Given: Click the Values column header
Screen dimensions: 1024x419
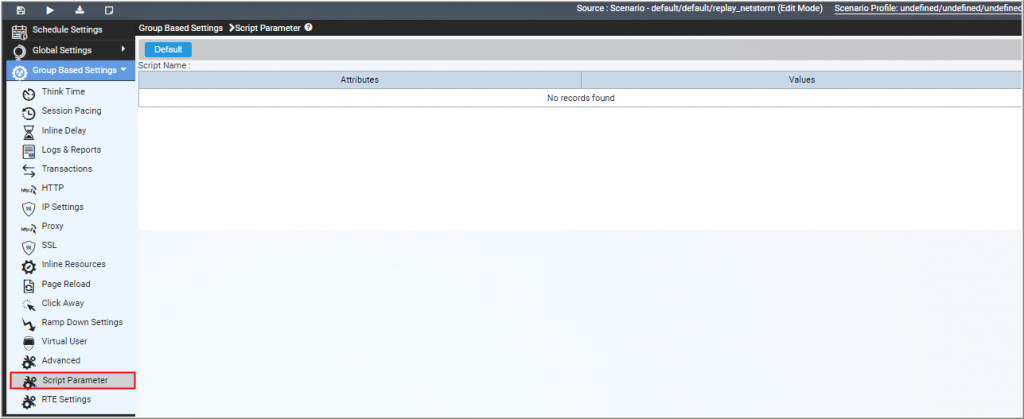Looking at the screenshot, I should tap(801, 80).
